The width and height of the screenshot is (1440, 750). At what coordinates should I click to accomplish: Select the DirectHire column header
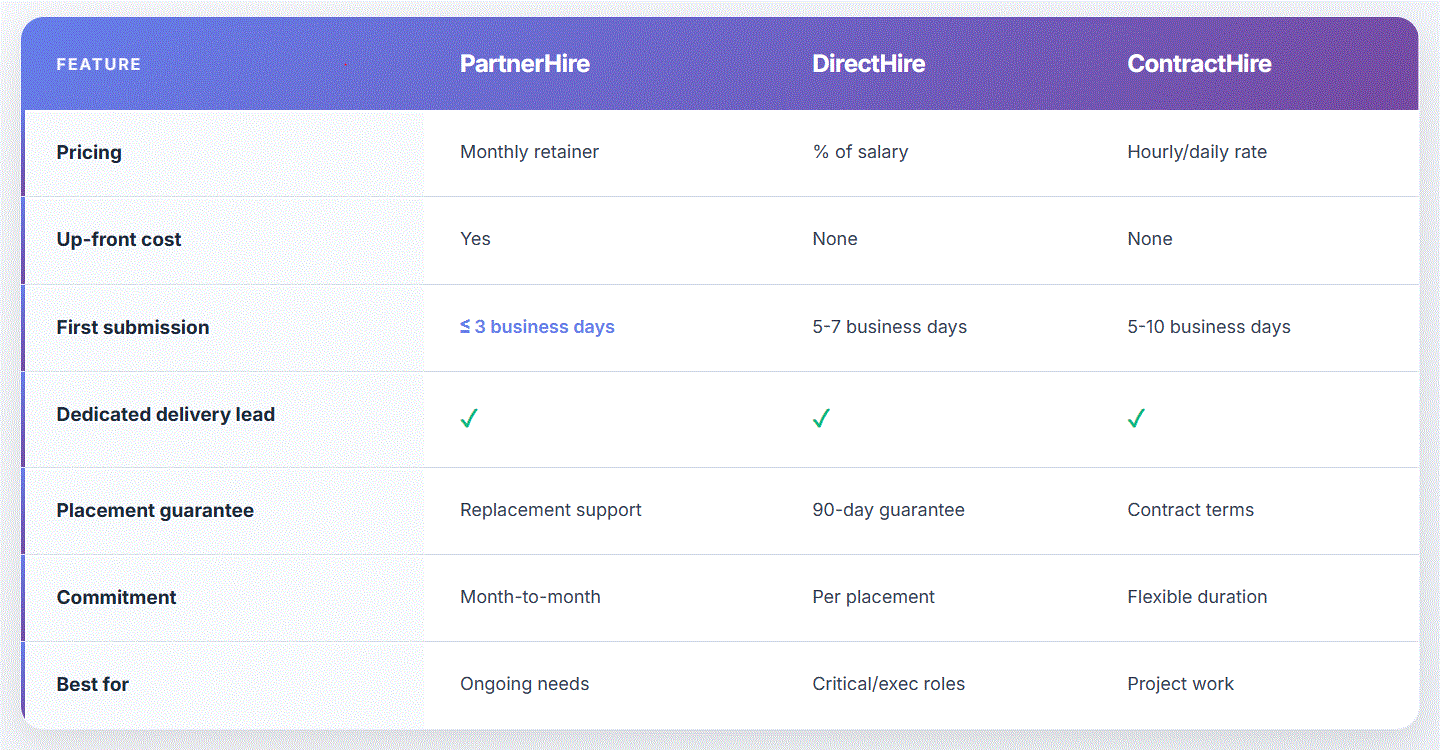tap(868, 64)
